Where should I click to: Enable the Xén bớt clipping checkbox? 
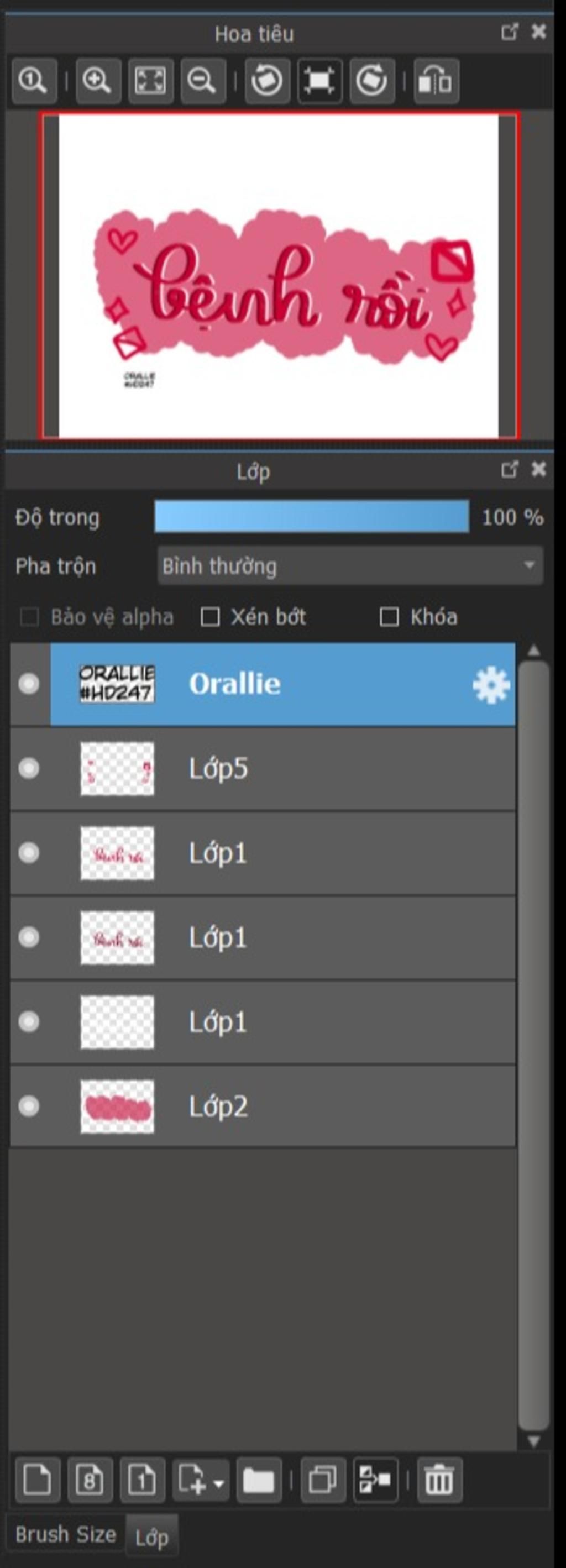[210, 617]
